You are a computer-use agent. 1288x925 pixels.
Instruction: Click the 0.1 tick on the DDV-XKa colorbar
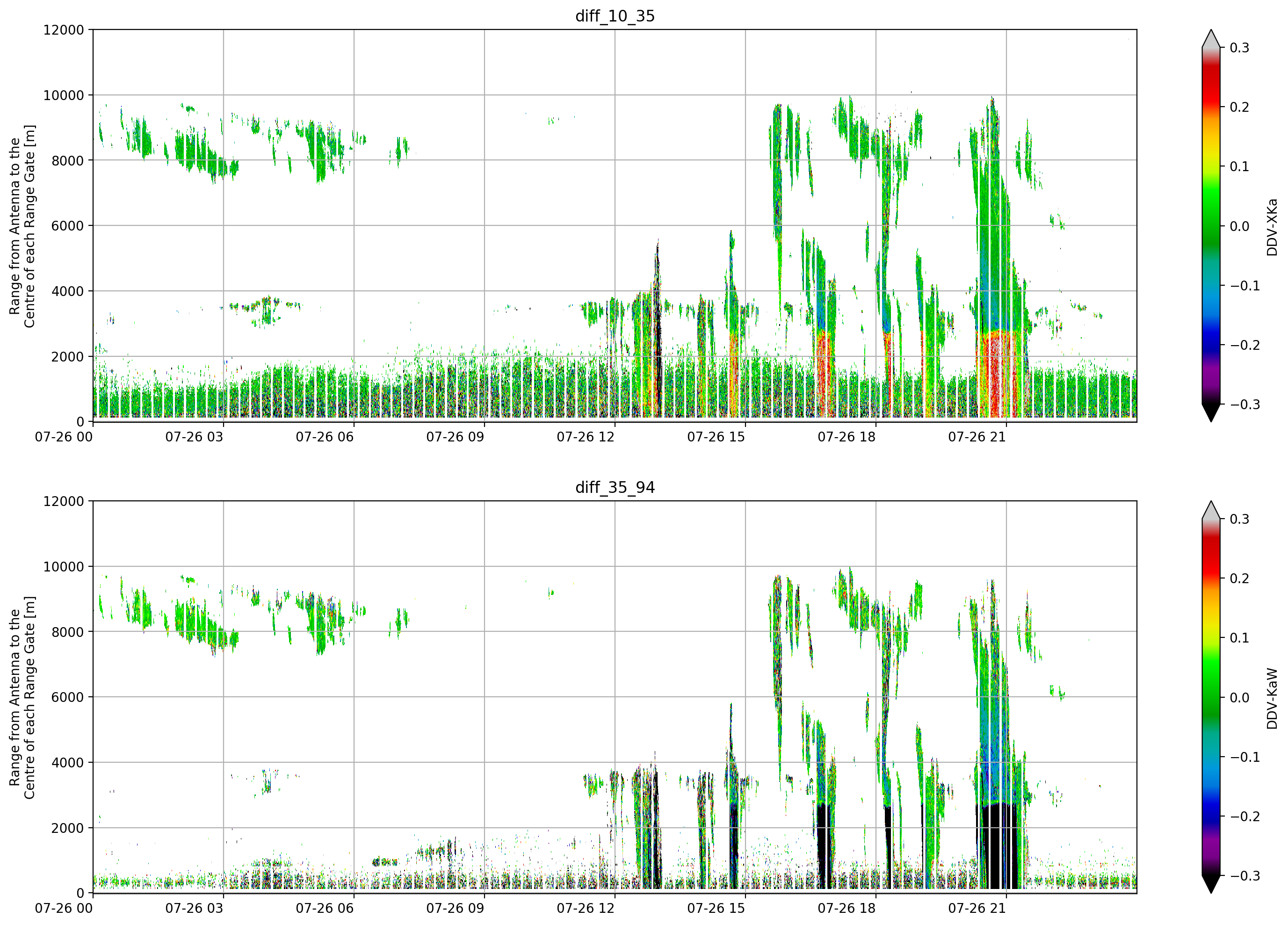pyautogui.click(x=1240, y=166)
